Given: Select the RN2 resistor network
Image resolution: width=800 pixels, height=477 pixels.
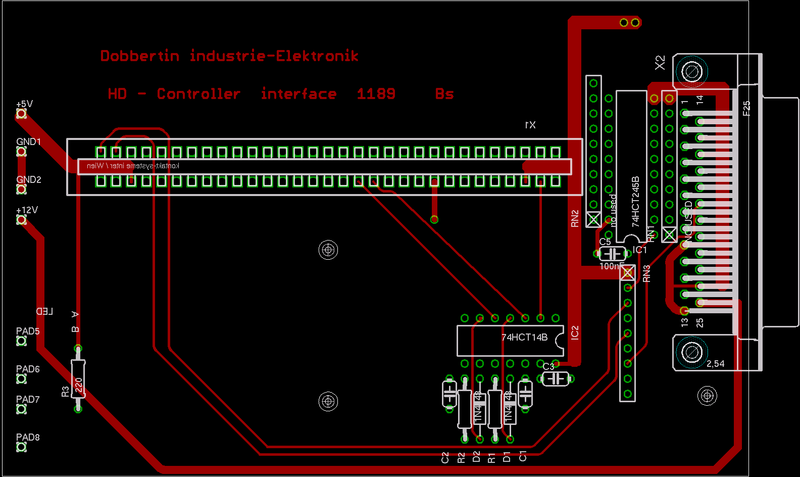Looking at the screenshot, I should click(593, 150).
